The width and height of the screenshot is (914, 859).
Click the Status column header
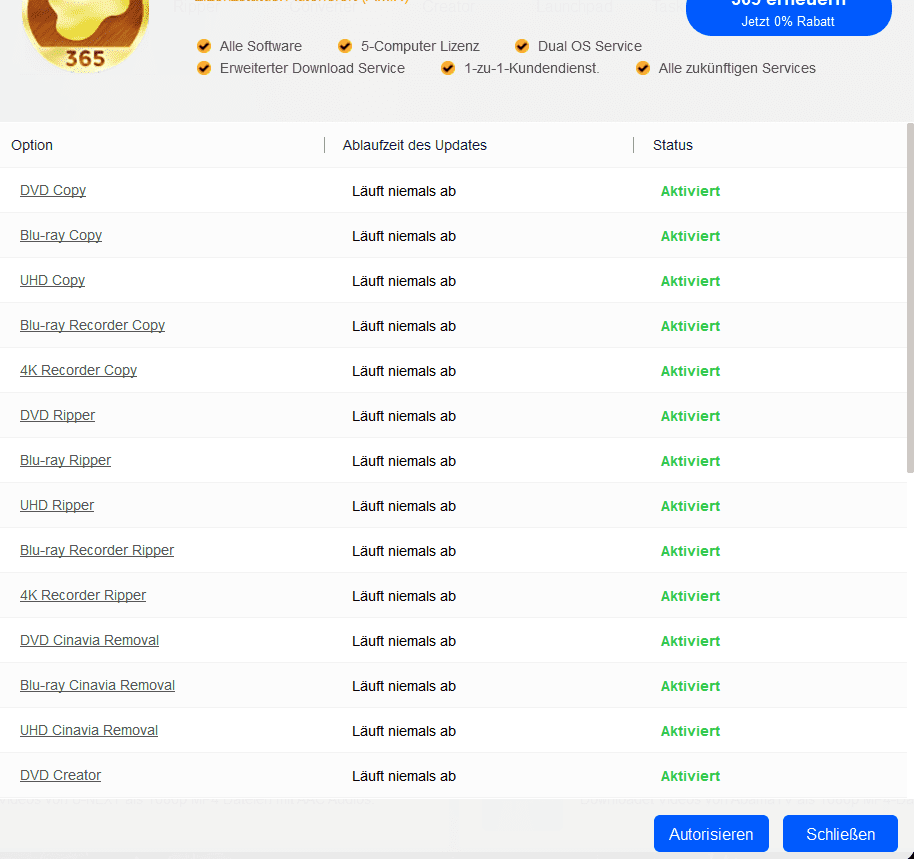coord(673,145)
